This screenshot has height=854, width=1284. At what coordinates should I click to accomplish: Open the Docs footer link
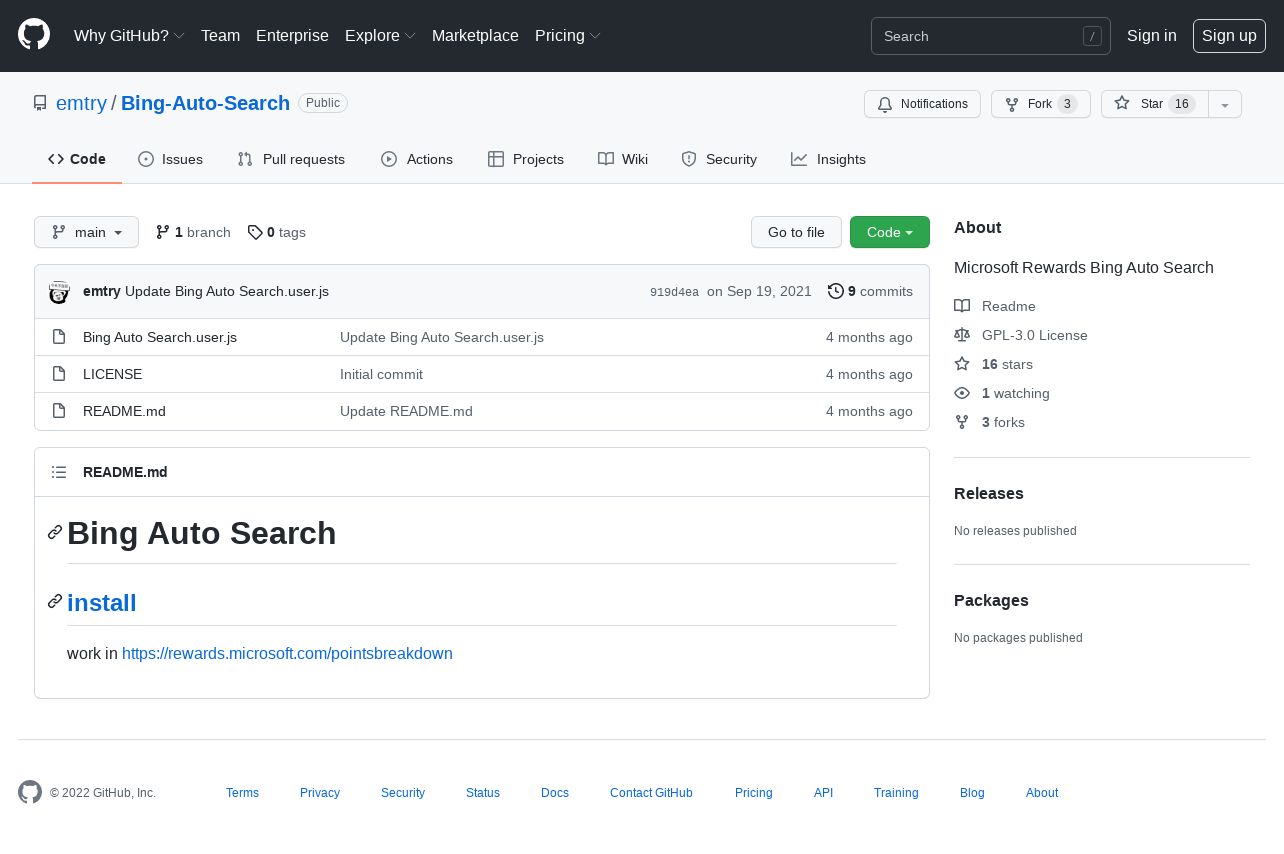pyautogui.click(x=555, y=792)
